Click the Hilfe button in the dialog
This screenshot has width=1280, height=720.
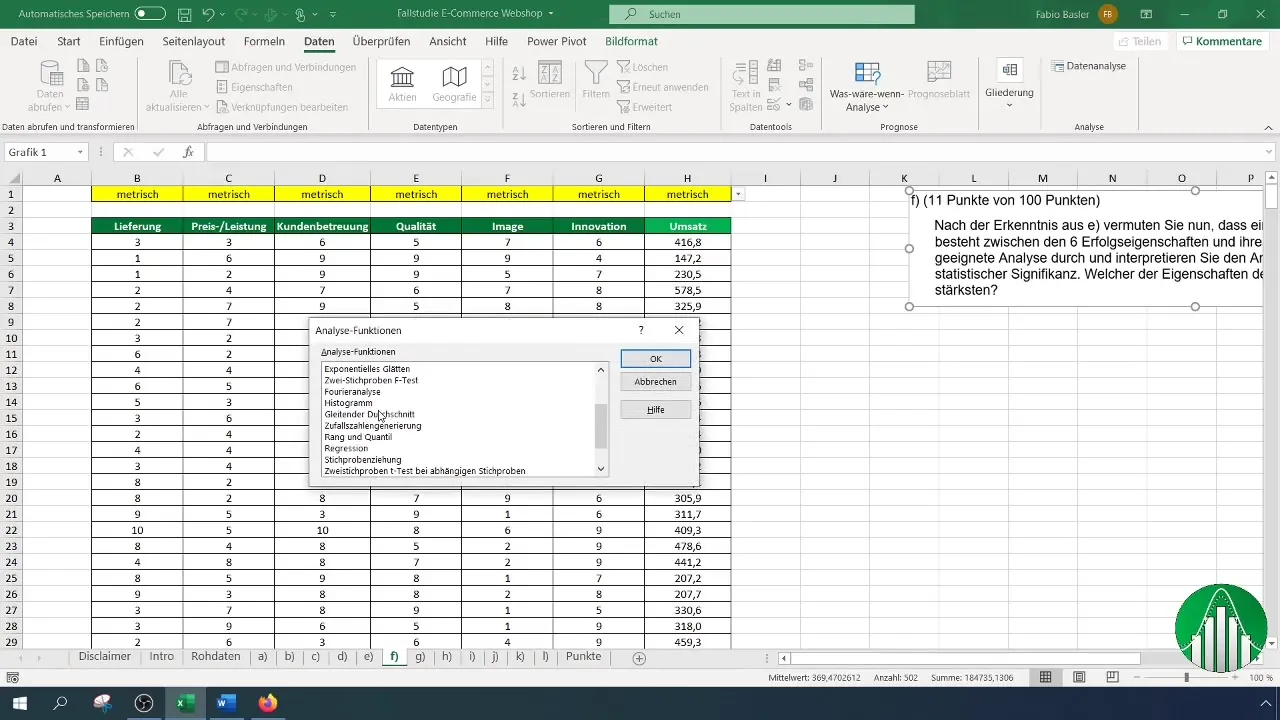[655, 409]
